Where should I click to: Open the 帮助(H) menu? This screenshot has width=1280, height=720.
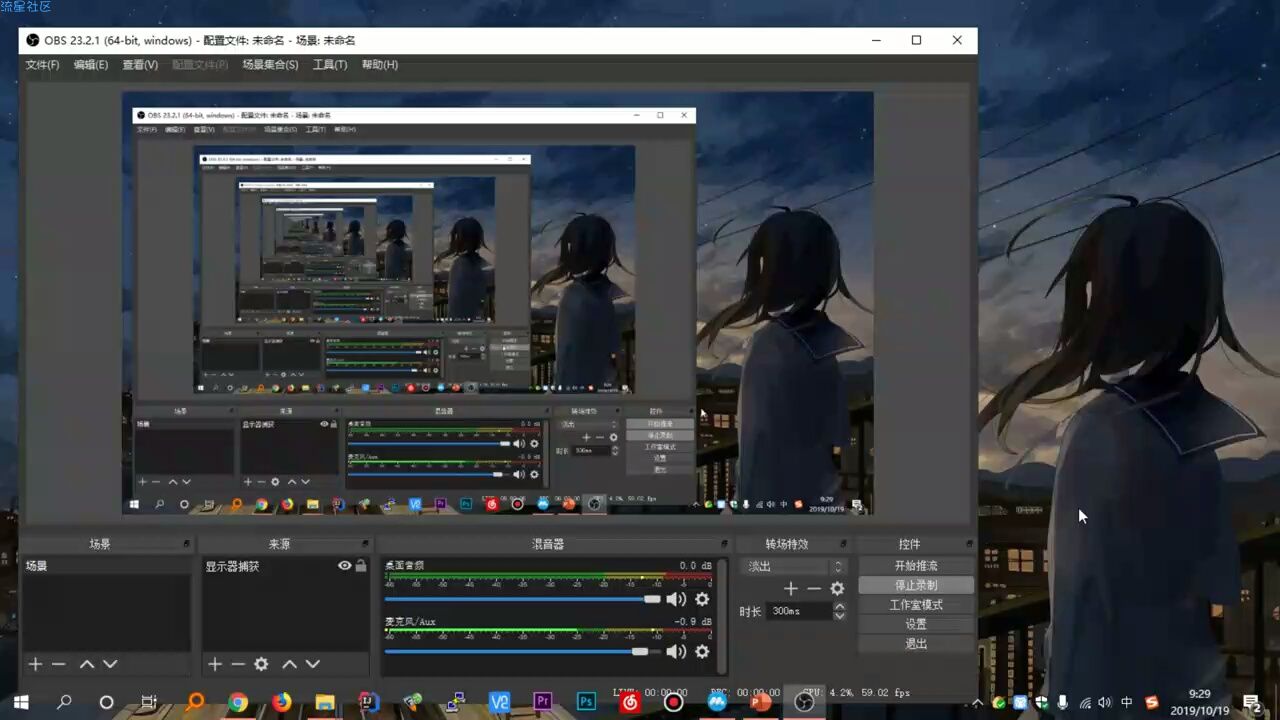click(380, 65)
